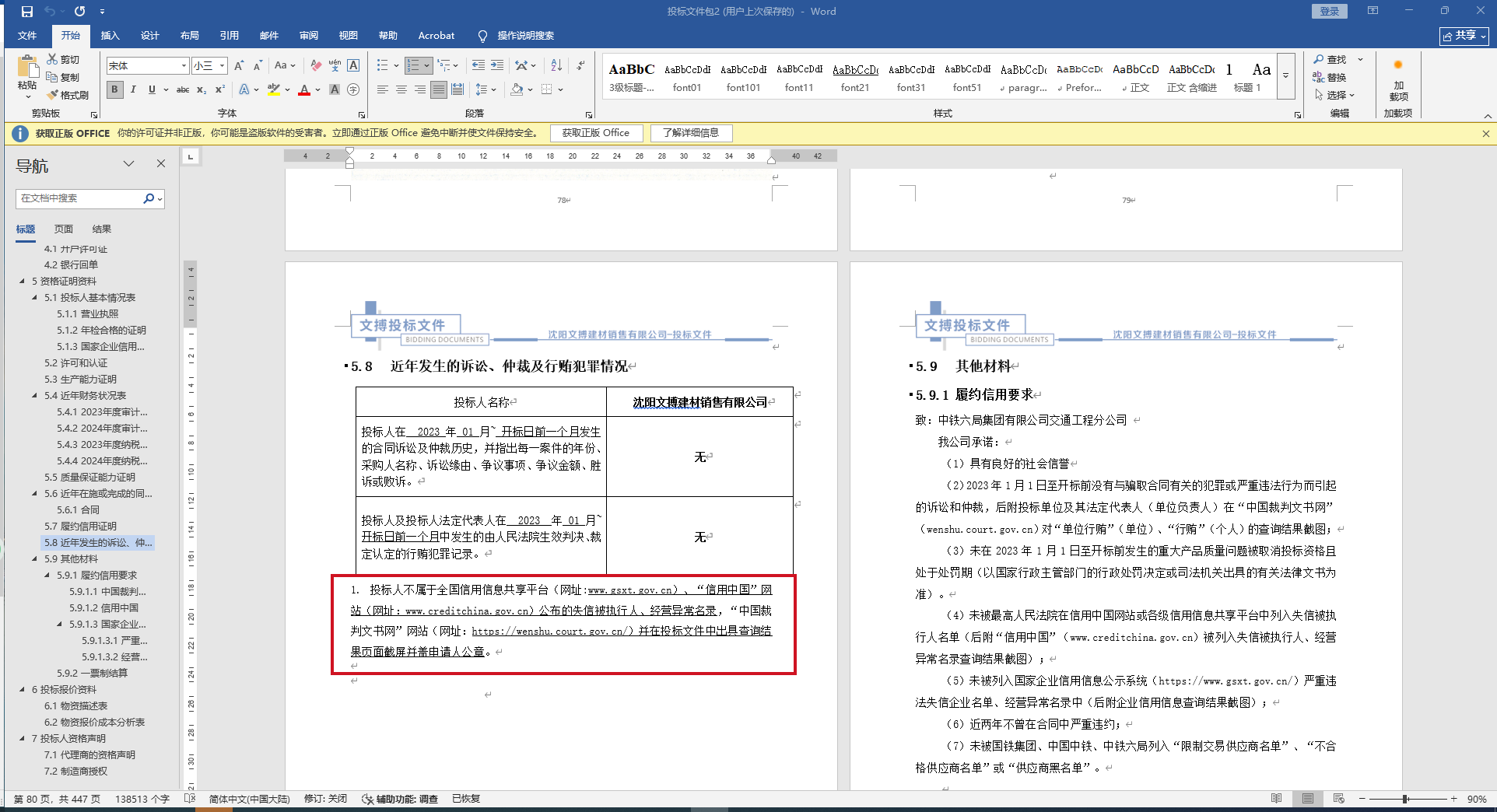The image size is (1497, 812).
Task: Apply the yellow text highlight color
Action: tap(273, 89)
